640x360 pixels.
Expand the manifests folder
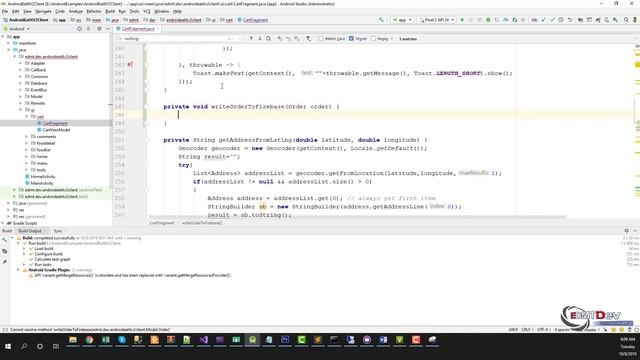pos(9,43)
